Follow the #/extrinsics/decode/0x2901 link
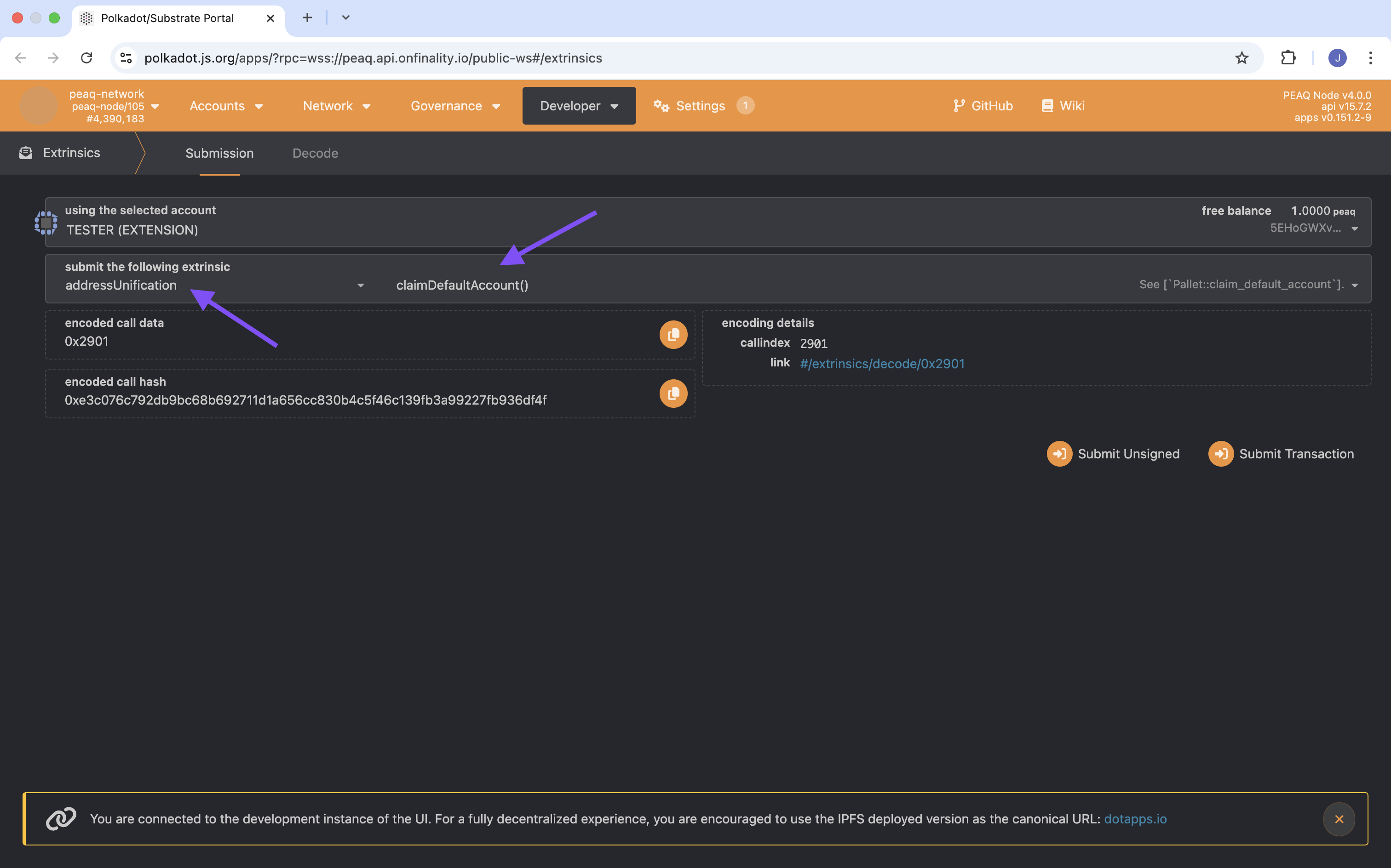 pyautogui.click(x=882, y=363)
